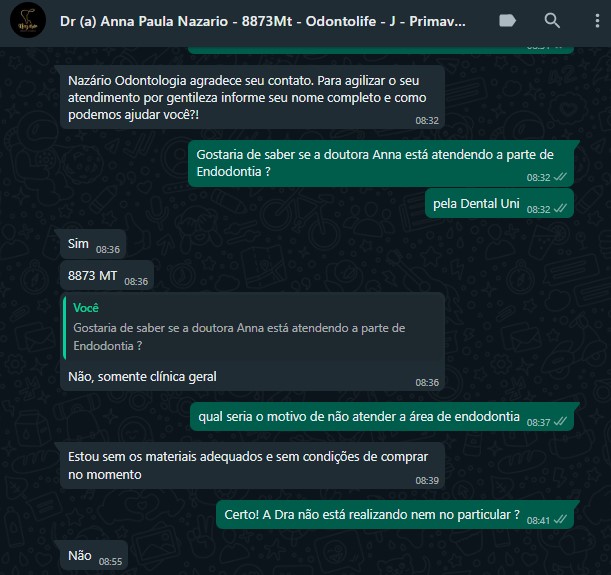
Task: Open contact info via chat title
Action: pos(263,21)
